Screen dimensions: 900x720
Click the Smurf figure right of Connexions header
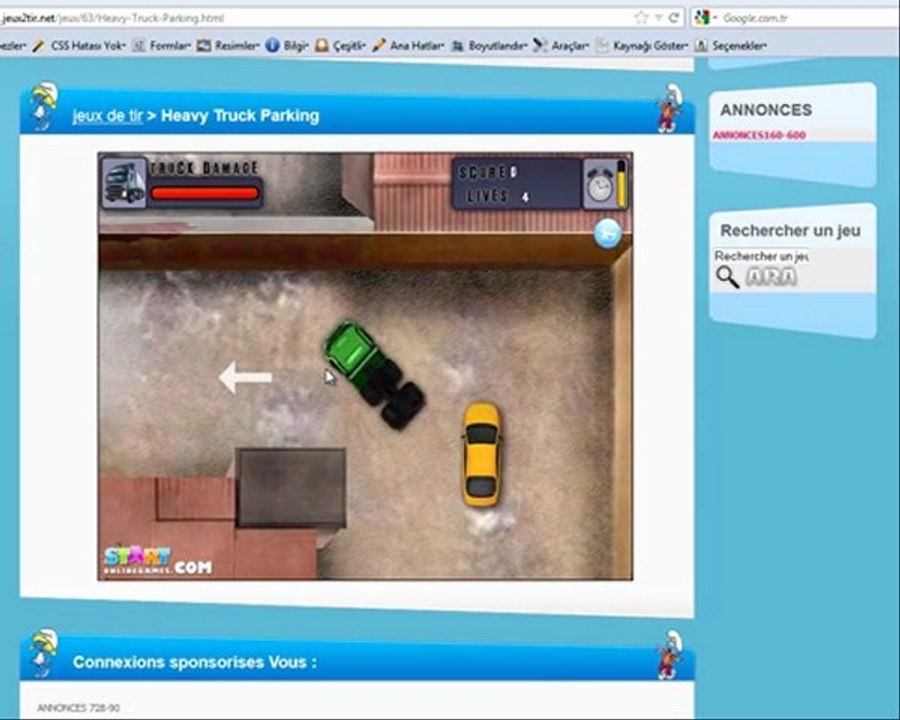[670, 655]
